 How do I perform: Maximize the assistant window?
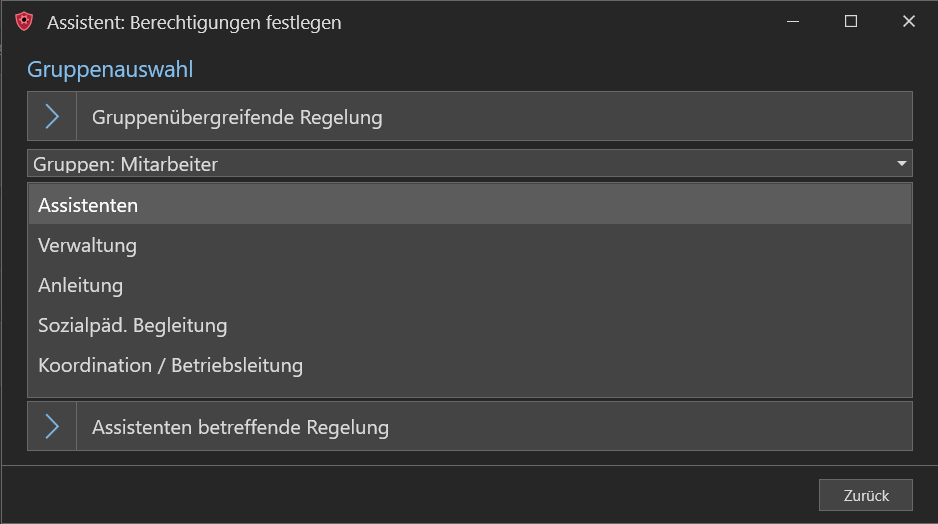(x=851, y=22)
